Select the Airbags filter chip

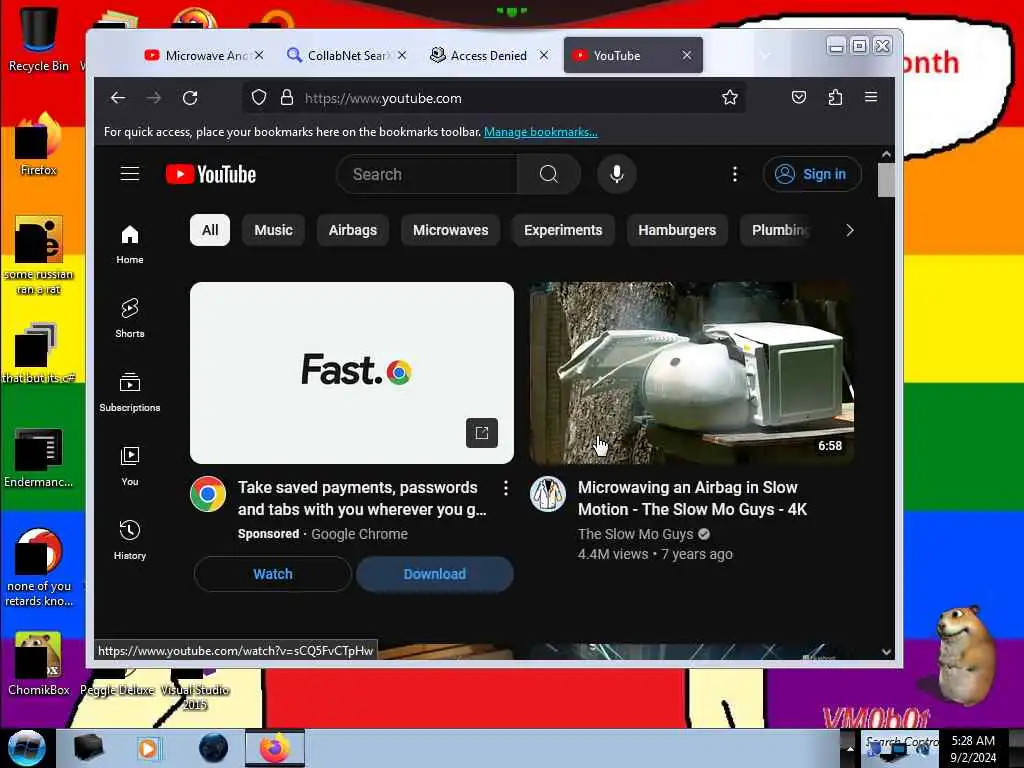click(x=353, y=230)
